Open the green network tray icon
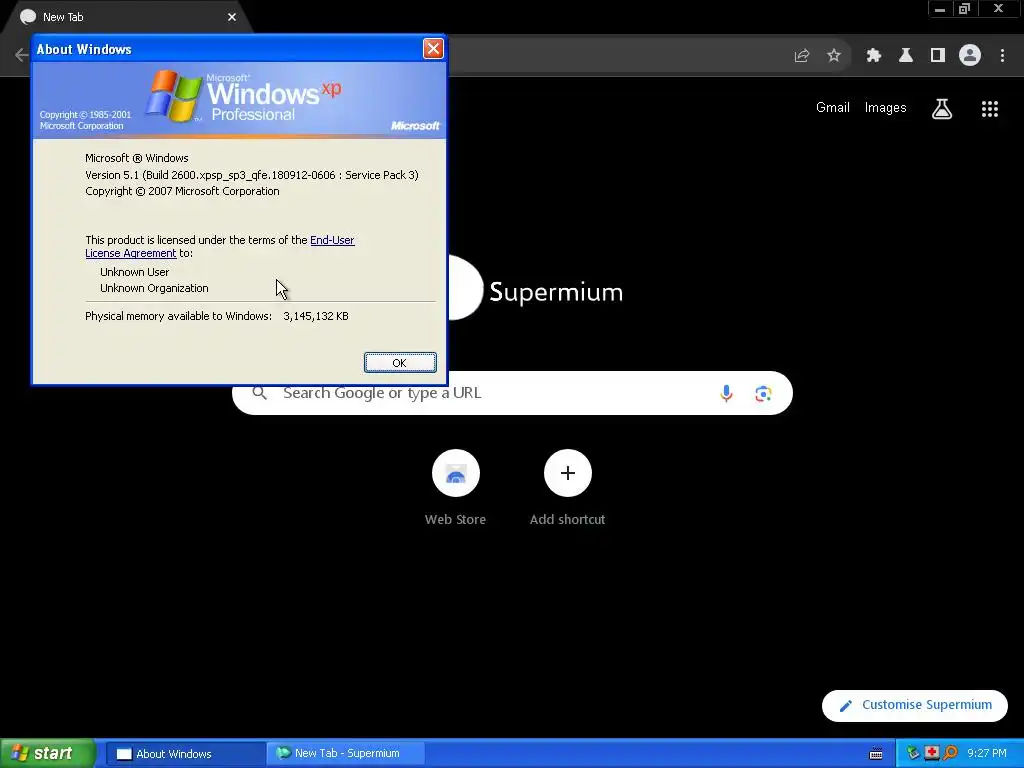1024x768 pixels. click(913, 753)
